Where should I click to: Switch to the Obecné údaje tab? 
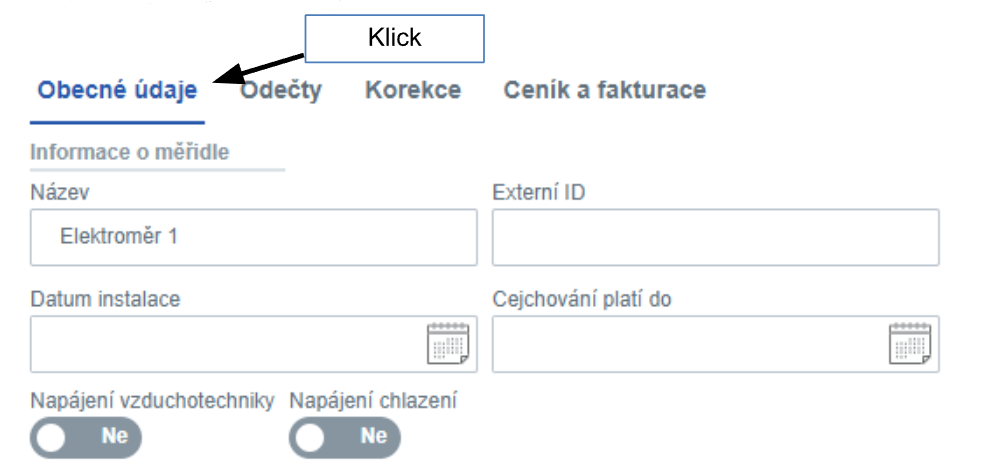pyautogui.click(x=117, y=91)
